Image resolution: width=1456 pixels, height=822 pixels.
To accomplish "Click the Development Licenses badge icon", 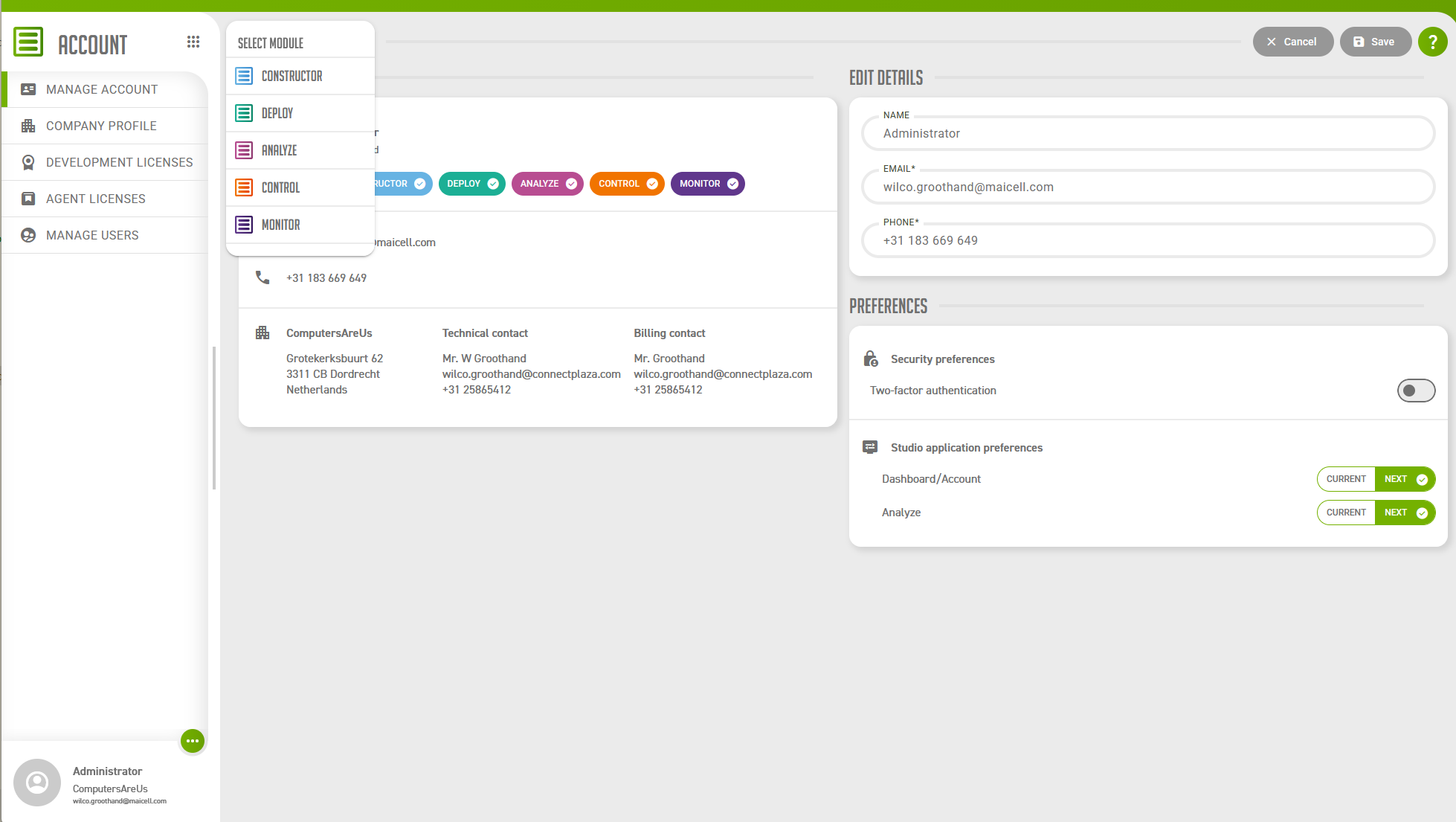I will [x=28, y=162].
